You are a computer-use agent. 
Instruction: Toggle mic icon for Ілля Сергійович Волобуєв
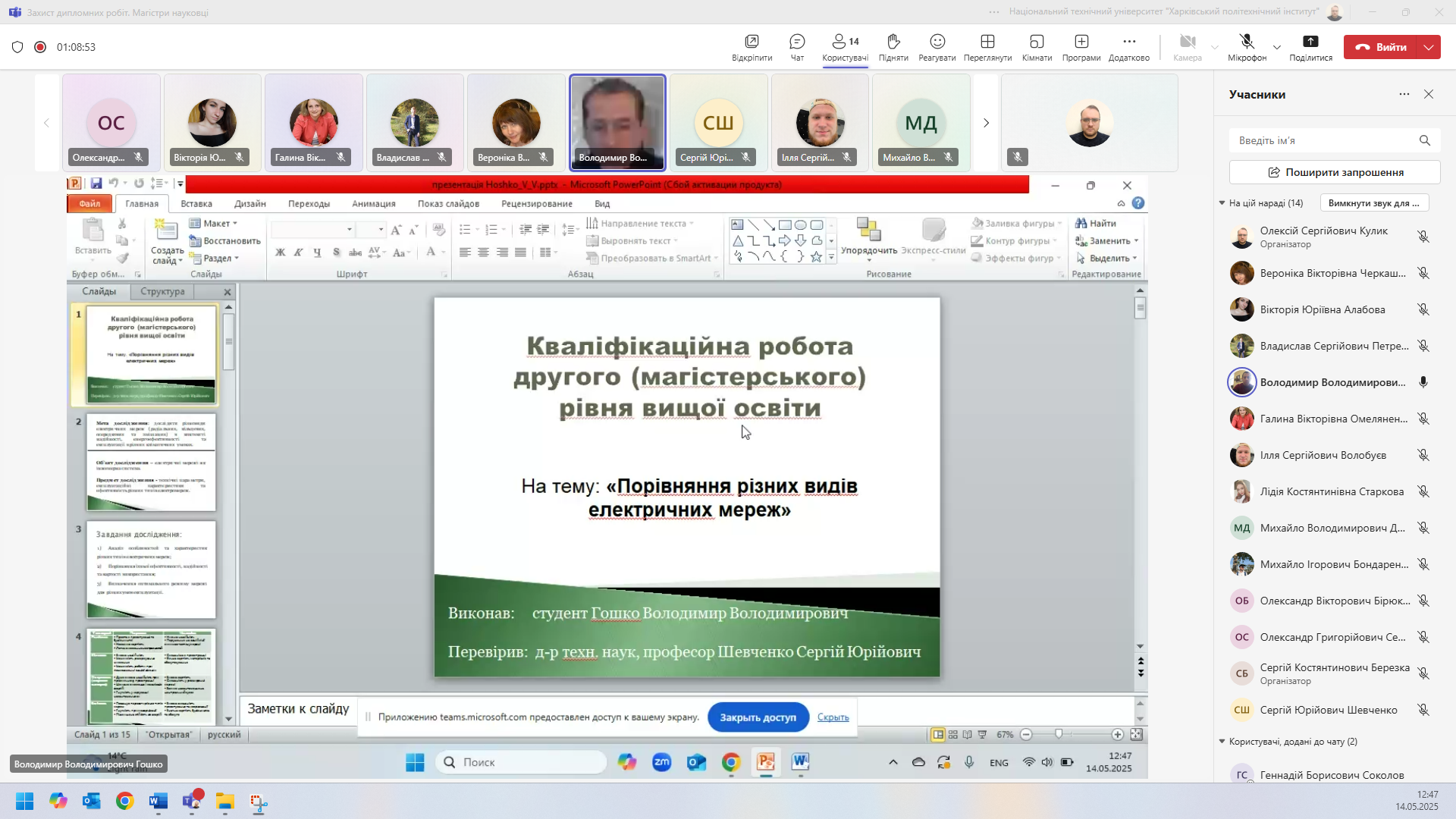coord(1423,455)
